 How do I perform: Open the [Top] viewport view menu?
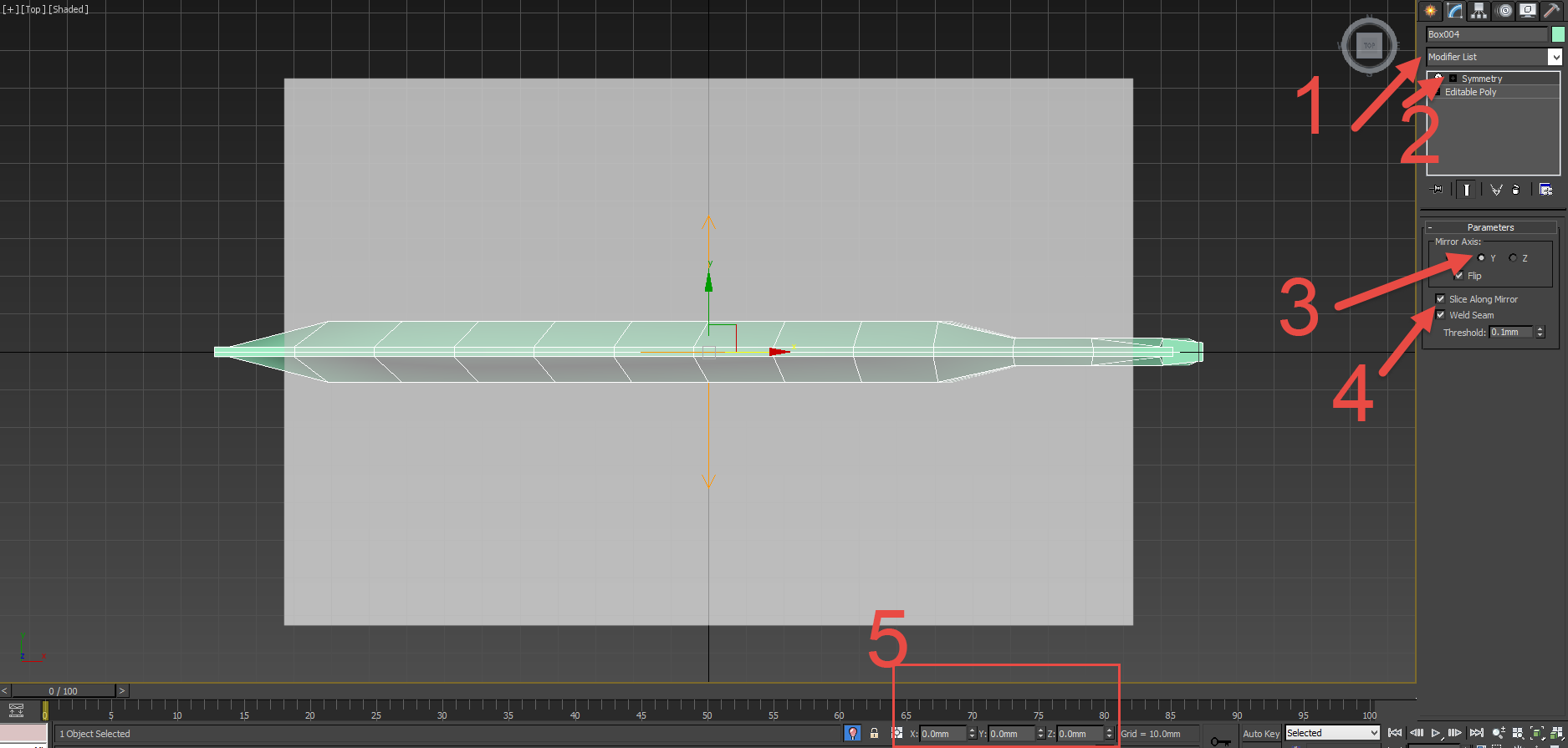[33, 9]
